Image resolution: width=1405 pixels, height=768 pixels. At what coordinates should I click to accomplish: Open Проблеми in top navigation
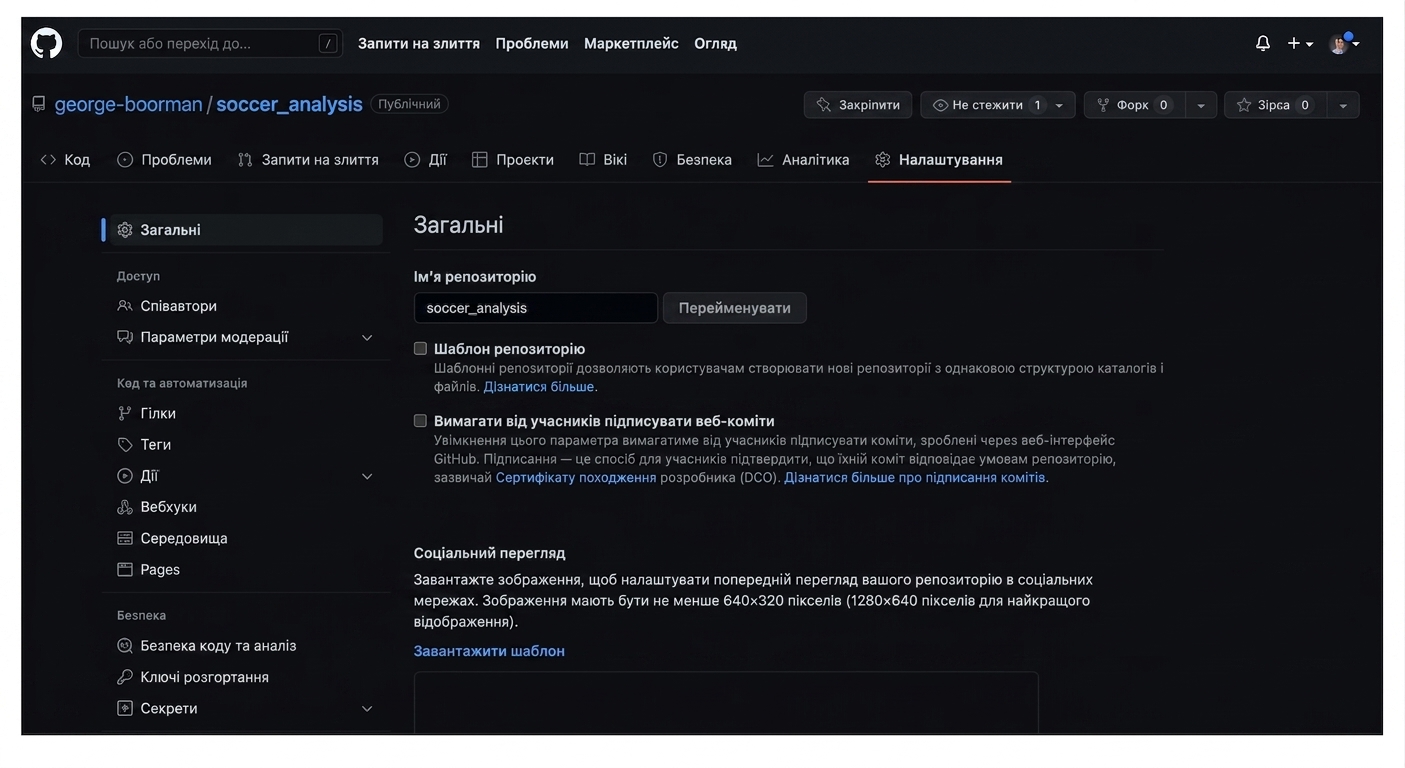coord(532,43)
